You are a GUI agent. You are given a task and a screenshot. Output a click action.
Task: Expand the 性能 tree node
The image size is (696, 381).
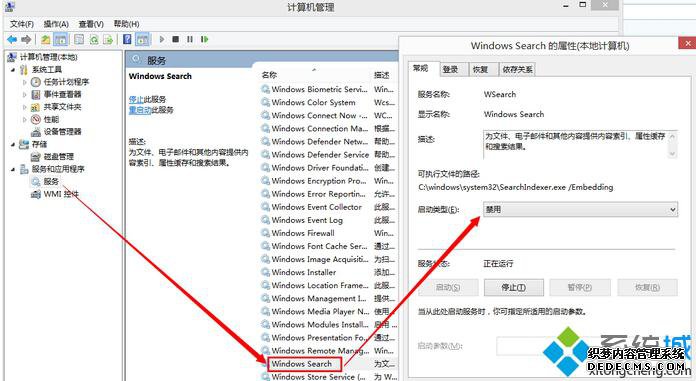pyautogui.click(x=24, y=119)
